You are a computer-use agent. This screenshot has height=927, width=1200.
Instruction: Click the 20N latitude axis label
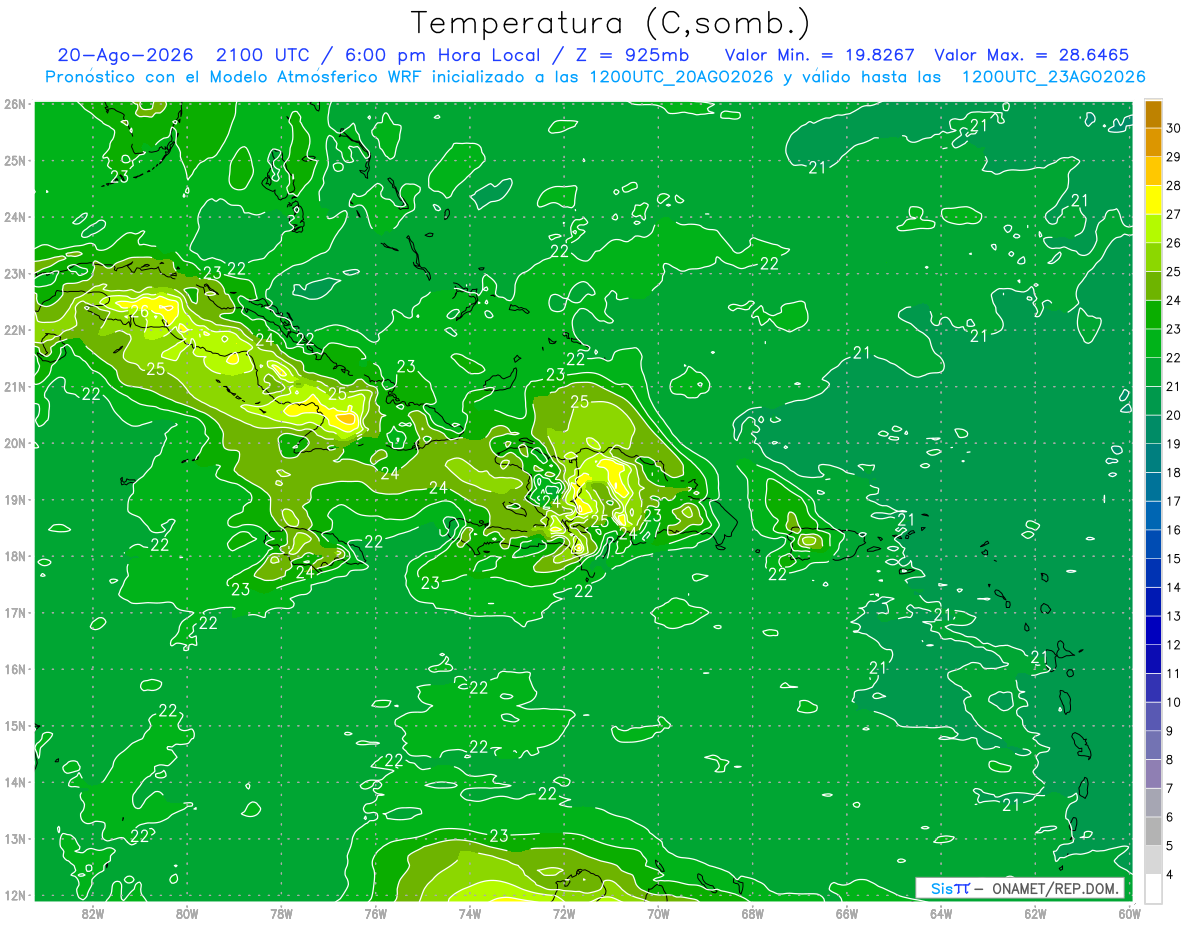click(14, 443)
